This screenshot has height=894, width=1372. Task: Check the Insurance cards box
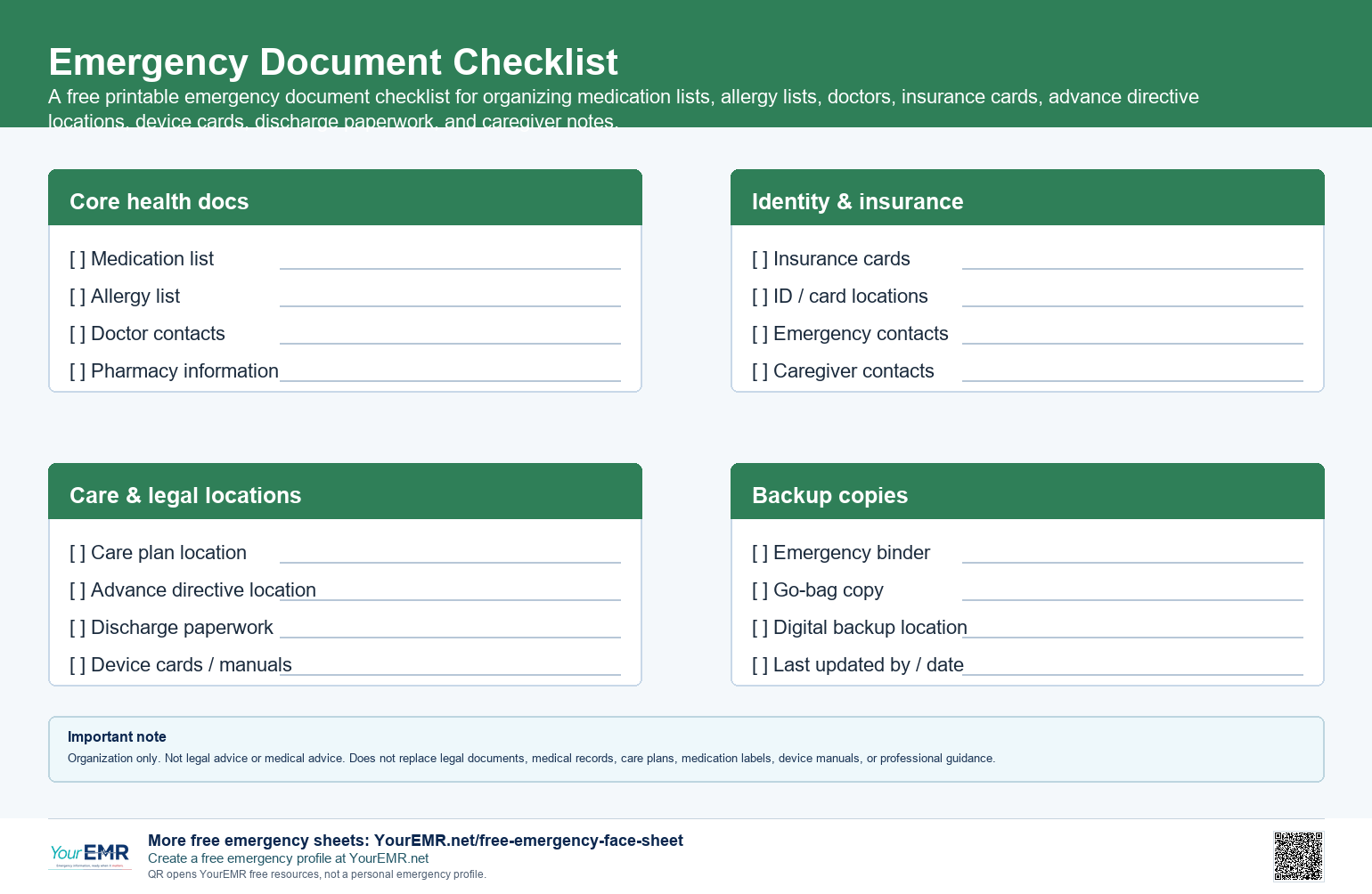[x=760, y=259]
